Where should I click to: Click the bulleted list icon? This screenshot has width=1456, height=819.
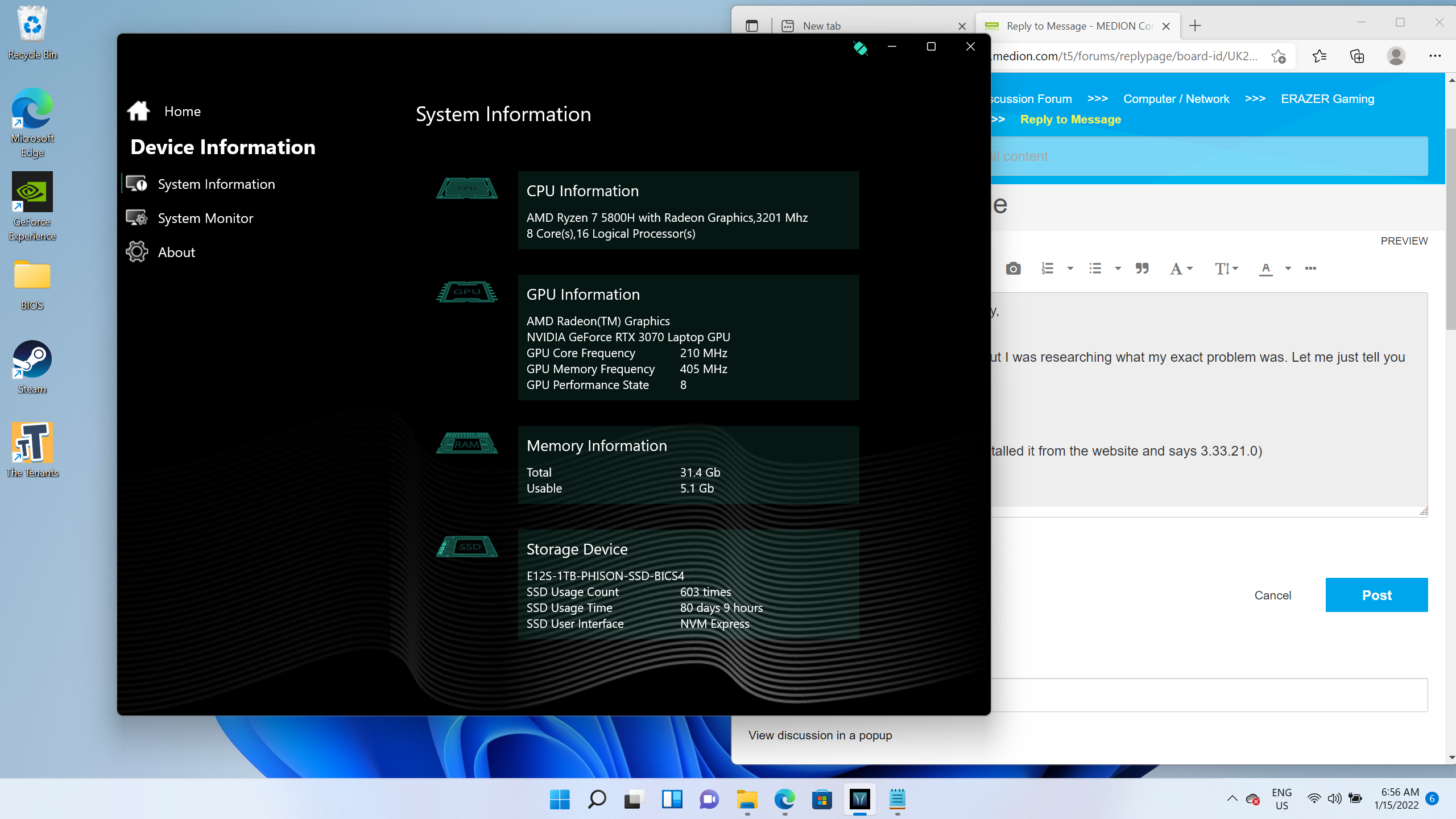pyautogui.click(x=1095, y=268)
